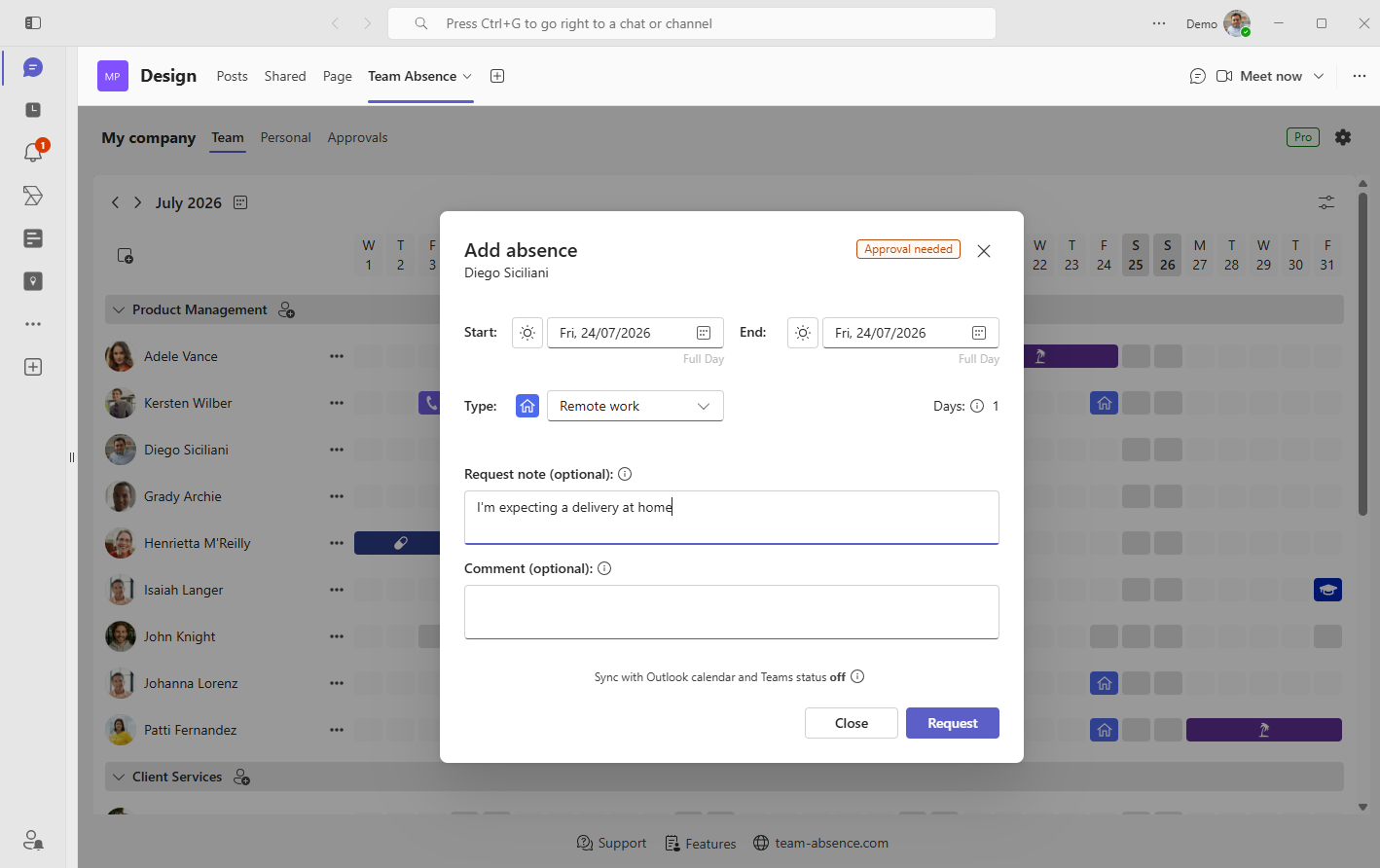This screenshot has height=868, width=1380.
Task: Click the MP Design team avatar
Action: (x=113, y=76)
